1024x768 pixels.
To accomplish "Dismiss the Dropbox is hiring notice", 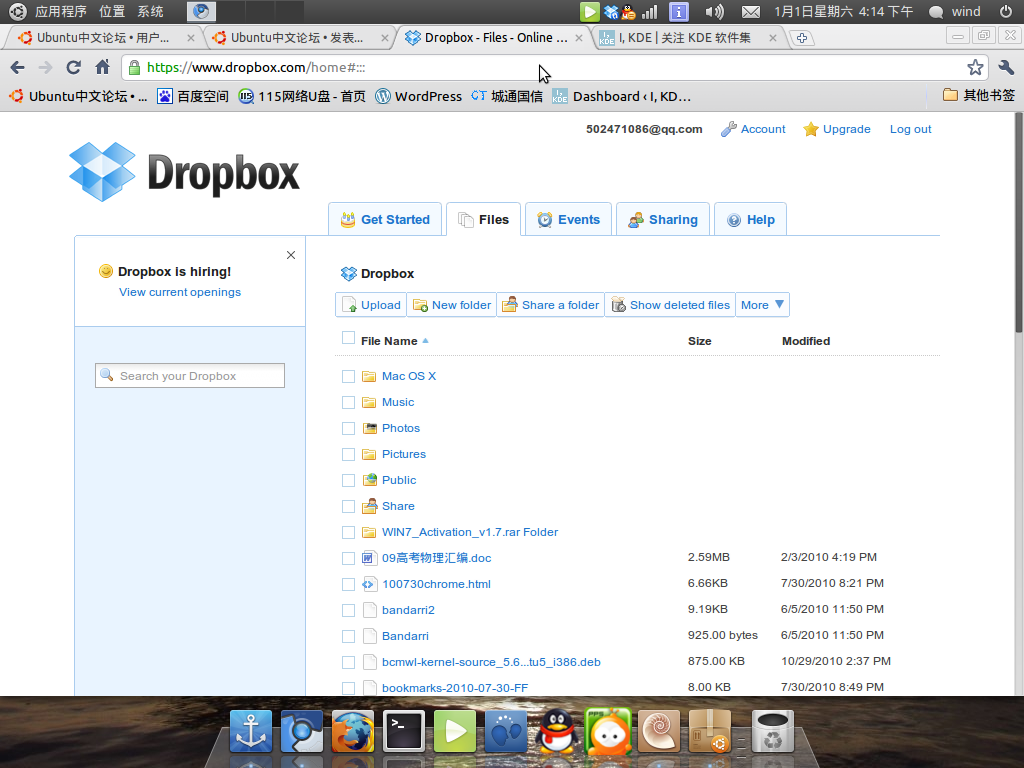I will coord(291,255).
